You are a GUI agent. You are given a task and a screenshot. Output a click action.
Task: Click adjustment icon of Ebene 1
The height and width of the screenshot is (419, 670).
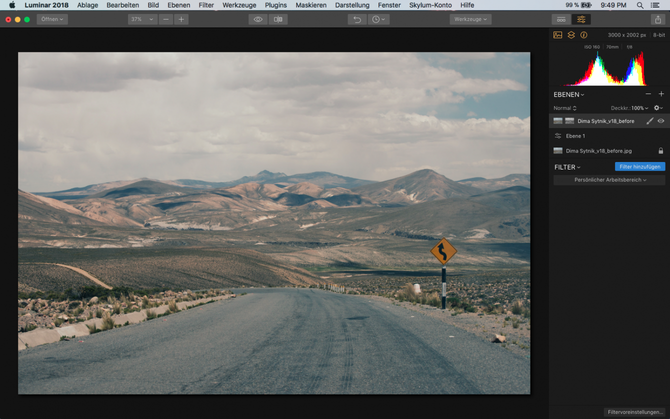(558, 136)
